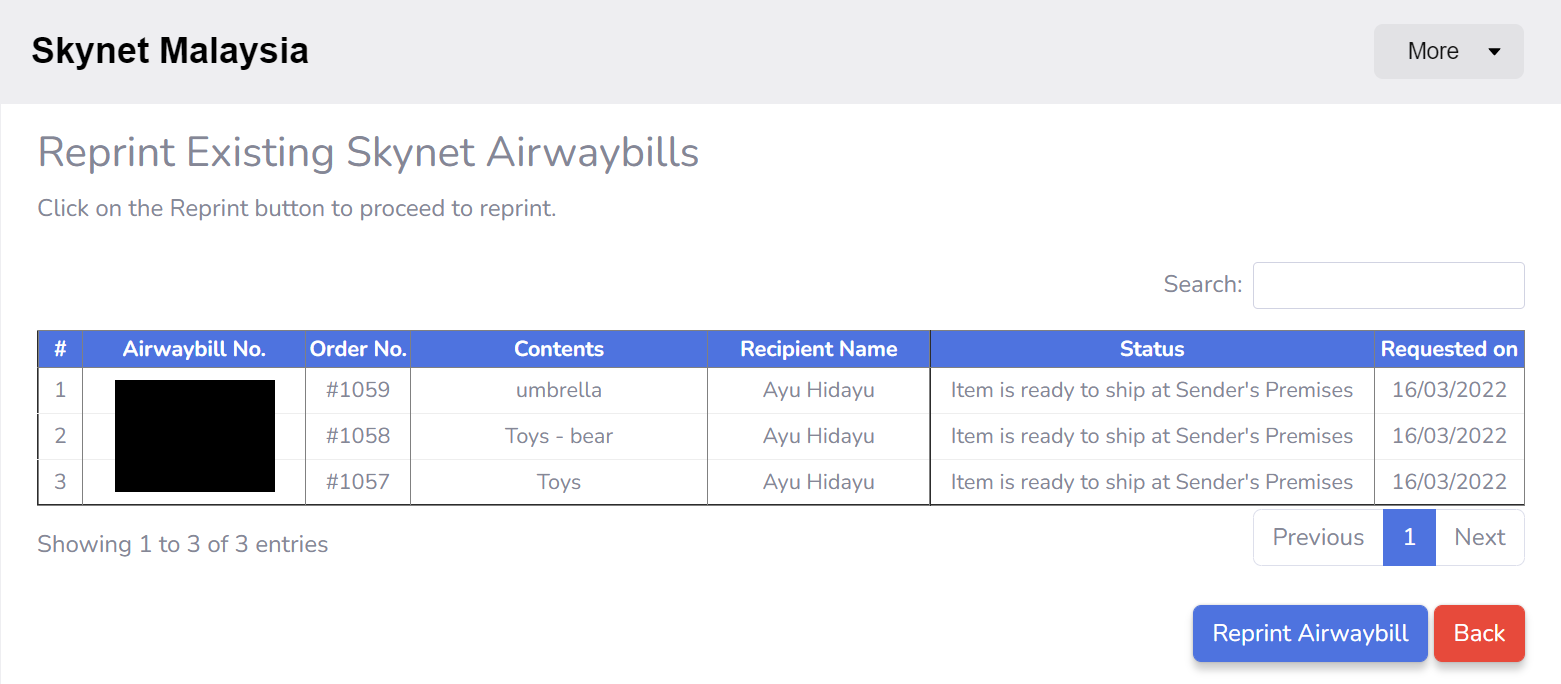
Task: Open the More dropdown menu
Action: pos(1448,51)
